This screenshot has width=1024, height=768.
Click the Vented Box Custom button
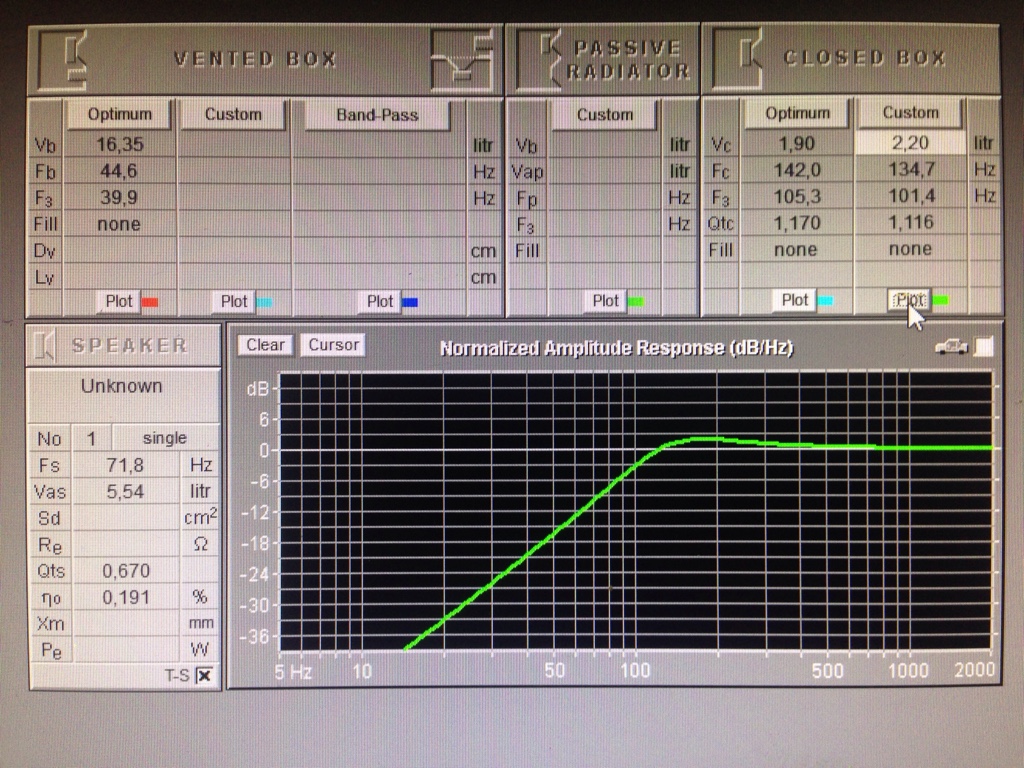point(233,114)
